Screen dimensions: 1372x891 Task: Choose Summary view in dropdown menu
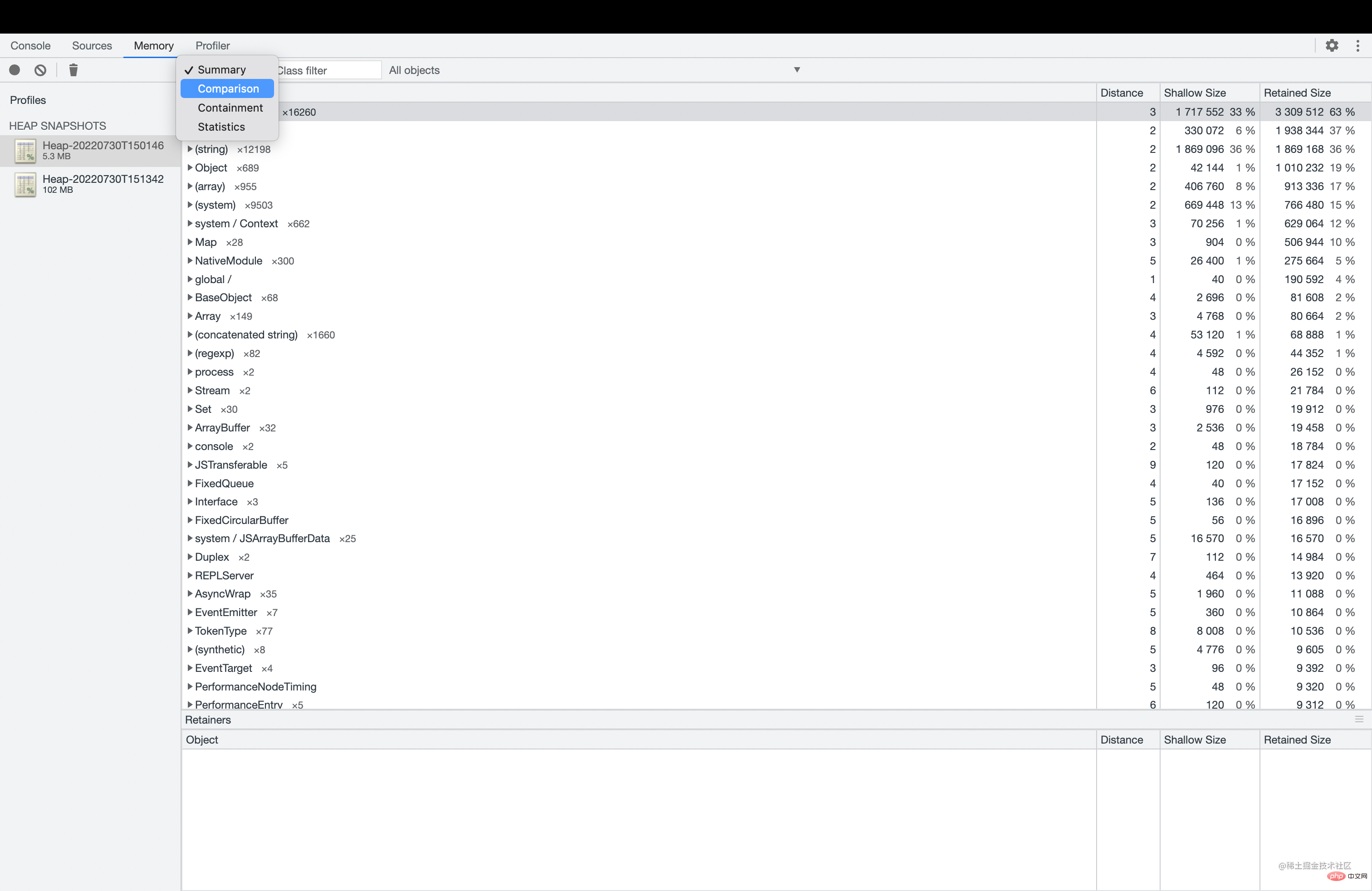[227, 70]
